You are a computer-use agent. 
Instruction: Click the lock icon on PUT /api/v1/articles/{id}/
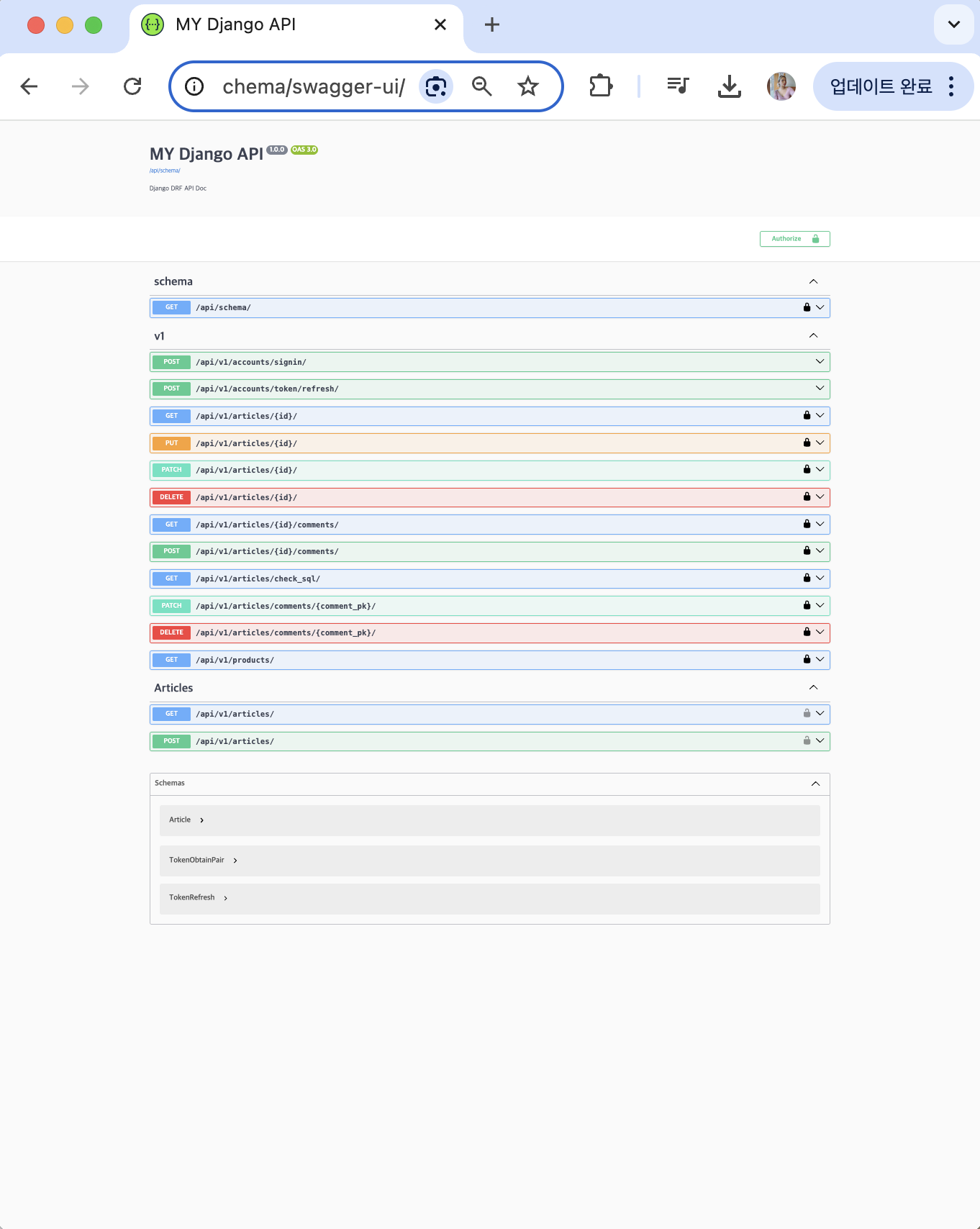(807, 443)
